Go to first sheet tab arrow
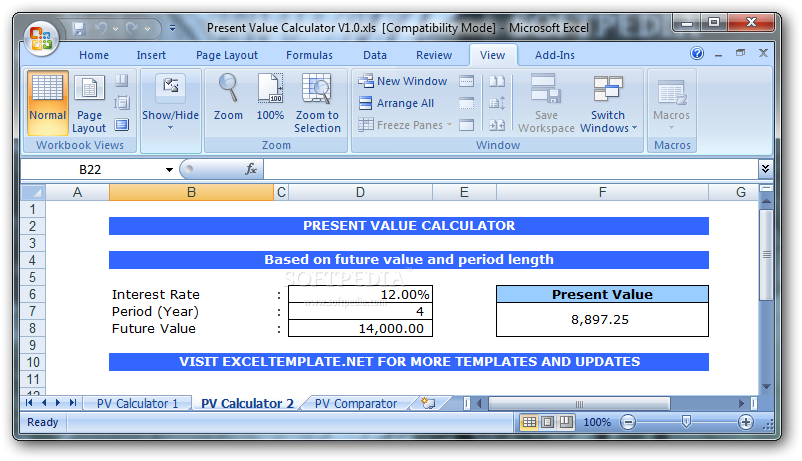802x461 pixels. [x=29, y=403]
